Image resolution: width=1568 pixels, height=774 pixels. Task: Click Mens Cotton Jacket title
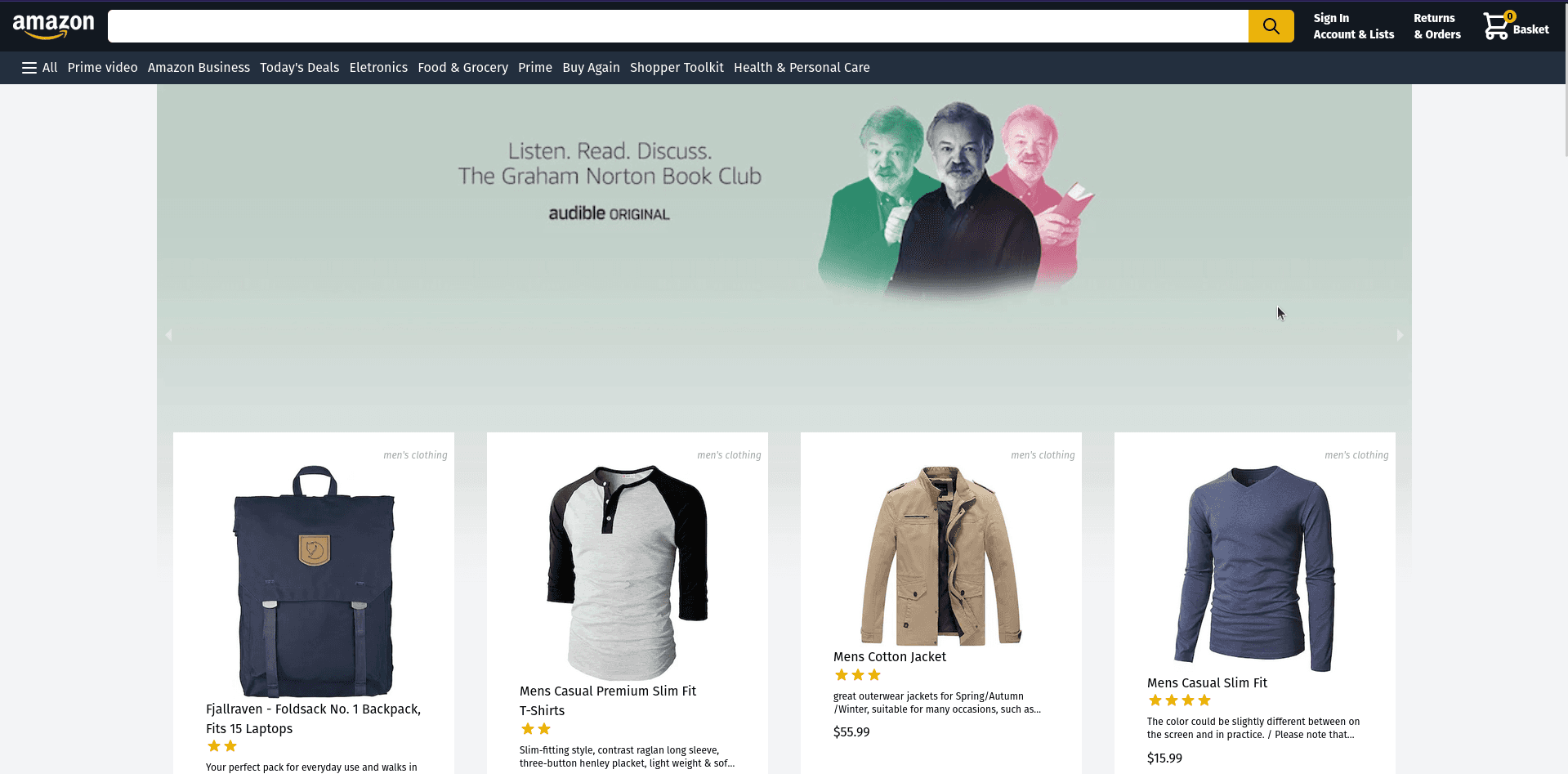coord(890,657)
